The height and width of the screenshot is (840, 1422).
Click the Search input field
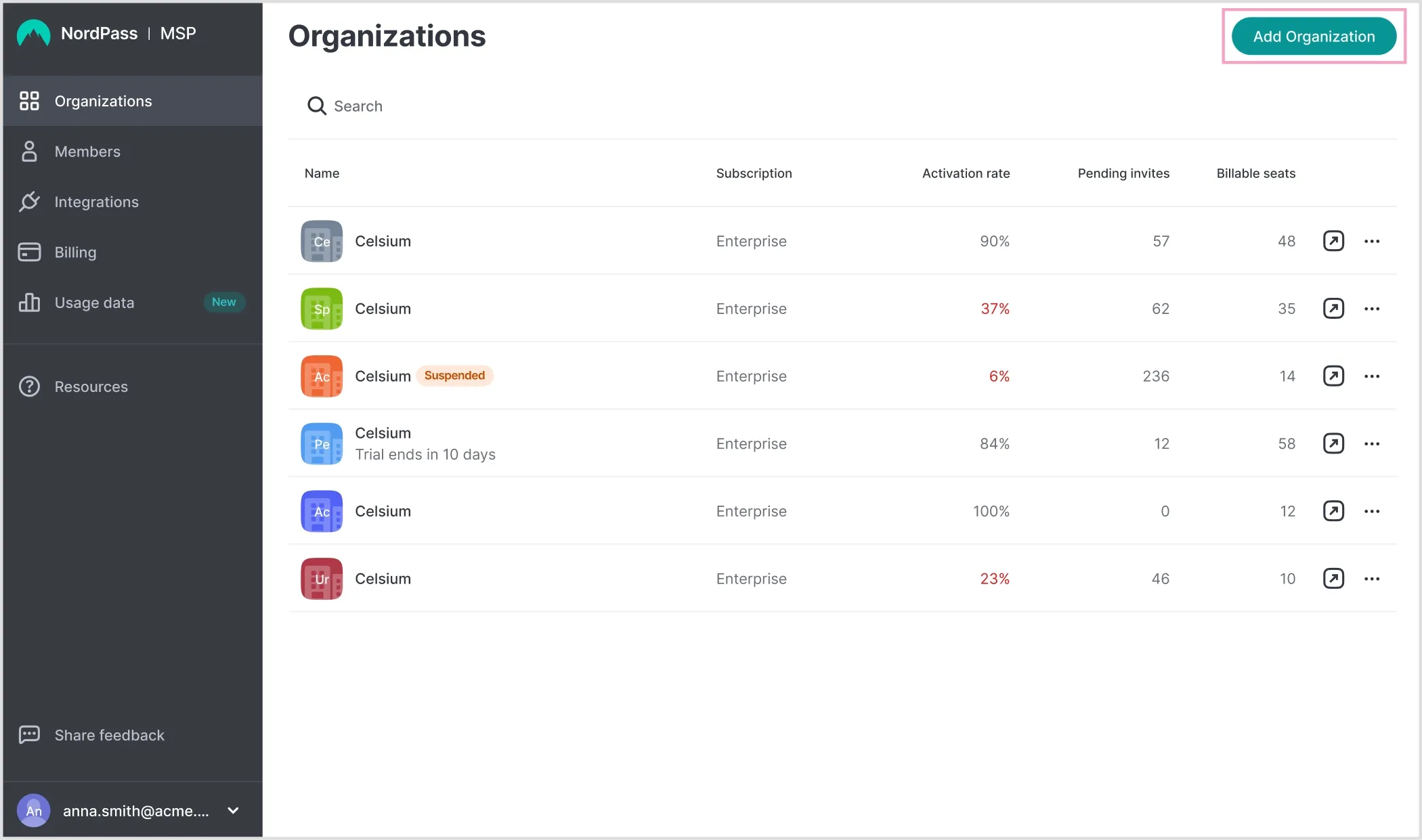click(406, 106)
